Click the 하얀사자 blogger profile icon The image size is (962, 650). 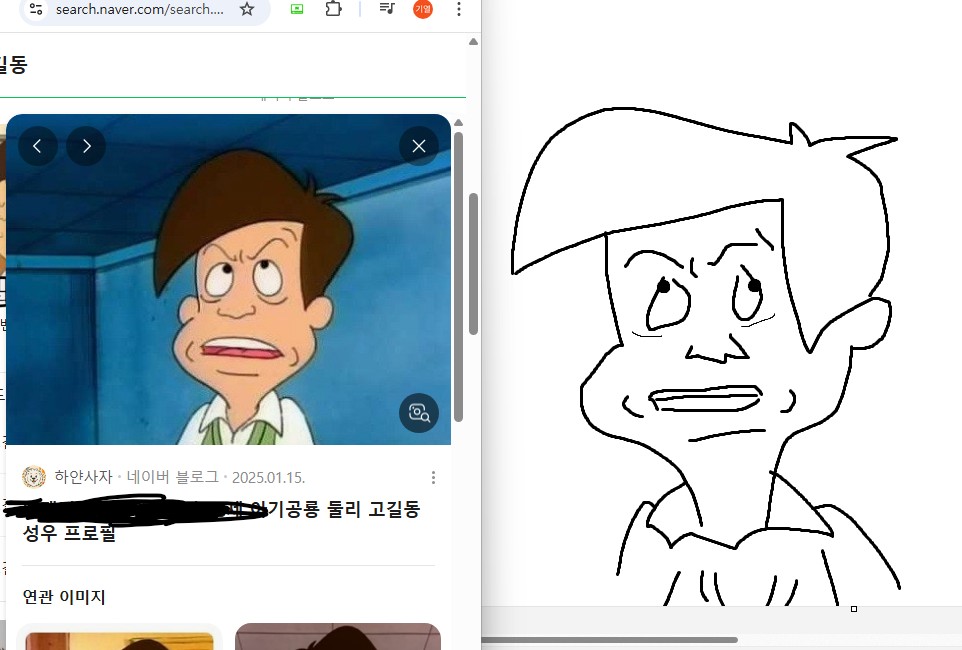click(34, 477)
